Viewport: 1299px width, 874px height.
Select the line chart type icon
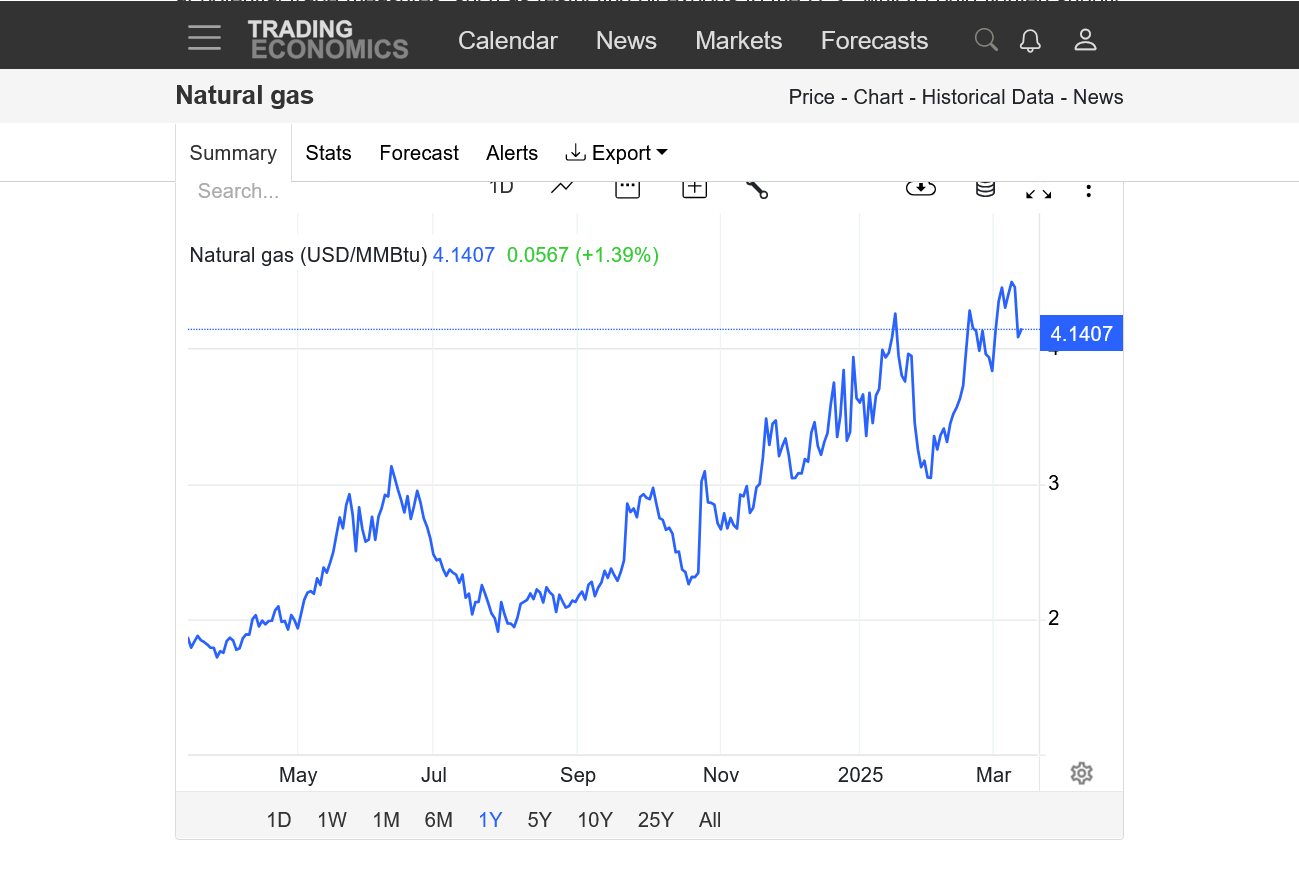click(x=562, y=188)
